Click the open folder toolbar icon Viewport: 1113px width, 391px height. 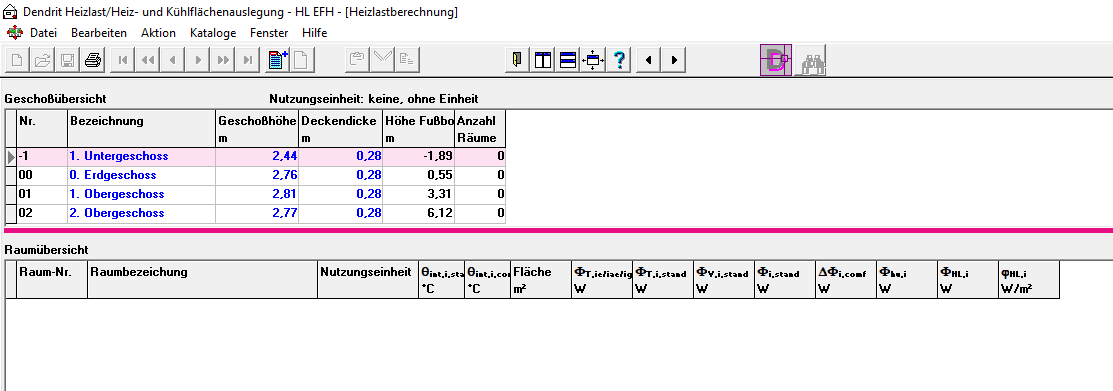pos(43,60)
